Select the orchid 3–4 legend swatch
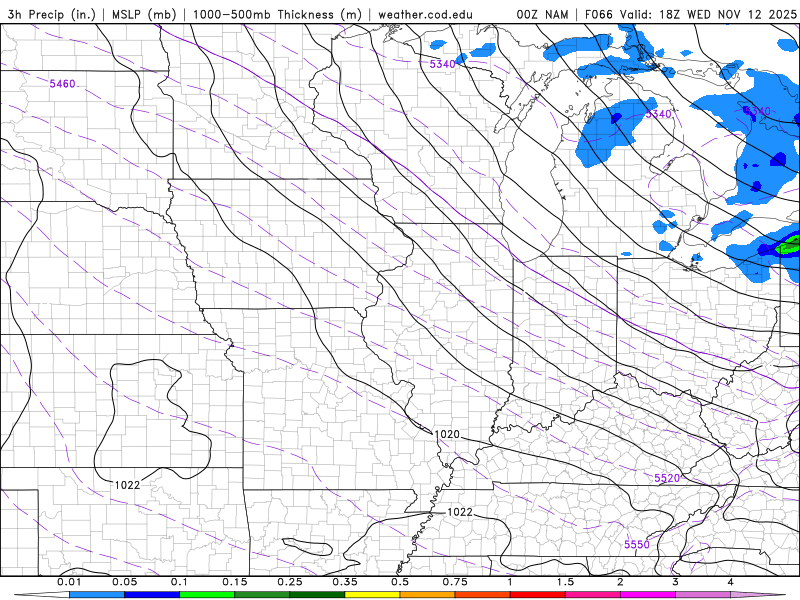 (x=703, y=595)
